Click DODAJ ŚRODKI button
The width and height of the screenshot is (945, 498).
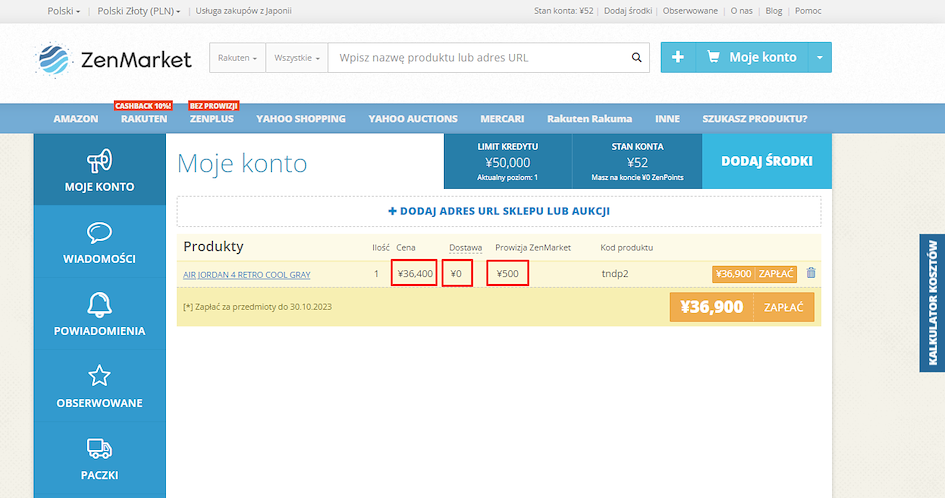[767, 161]
